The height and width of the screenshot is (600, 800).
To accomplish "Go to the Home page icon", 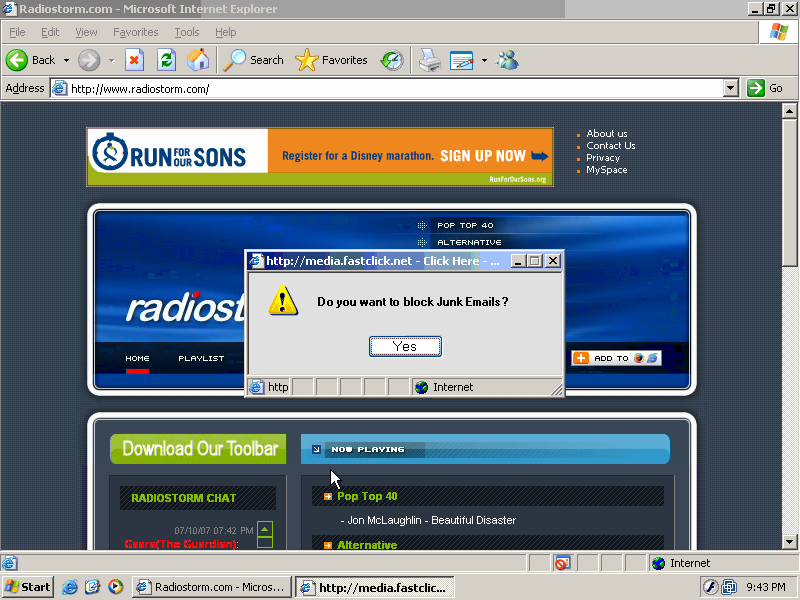I will coord(198,60).
